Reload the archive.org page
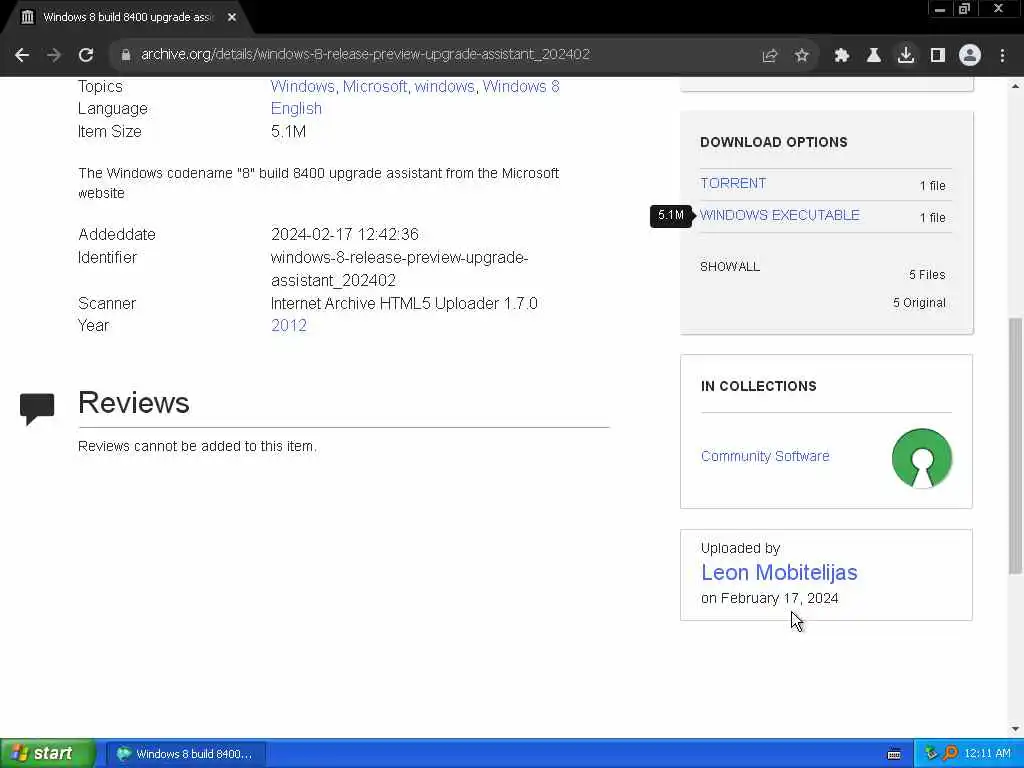This screenshot has height=768, width=1024. [x=86, y=55]
